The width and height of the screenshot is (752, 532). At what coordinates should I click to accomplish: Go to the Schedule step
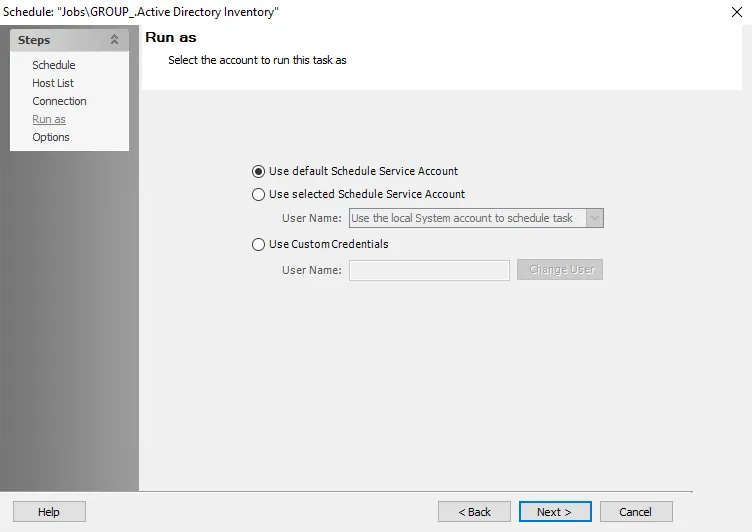[x=54, y=65]
